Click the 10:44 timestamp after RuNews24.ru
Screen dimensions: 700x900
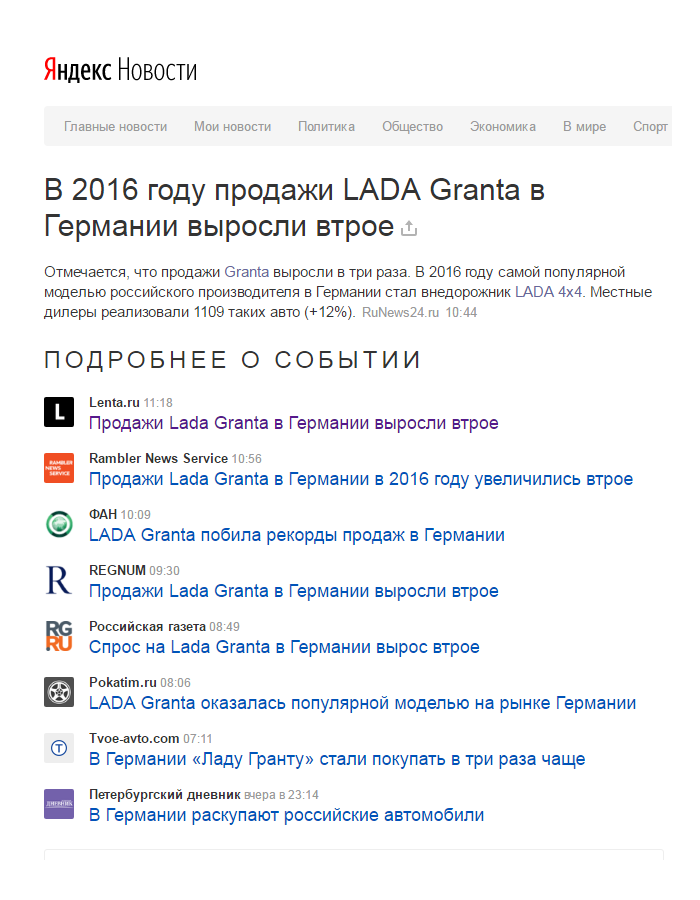[x=461, y=312]
